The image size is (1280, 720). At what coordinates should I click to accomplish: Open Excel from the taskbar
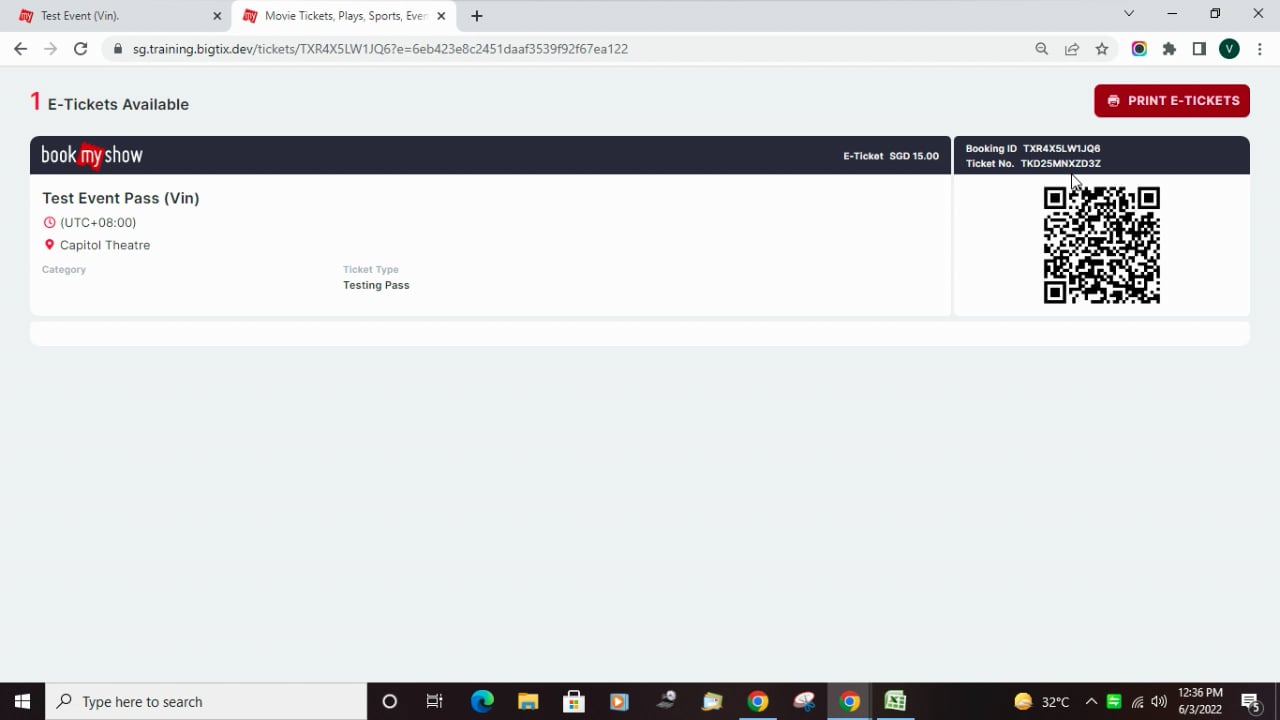click(896, 702)
